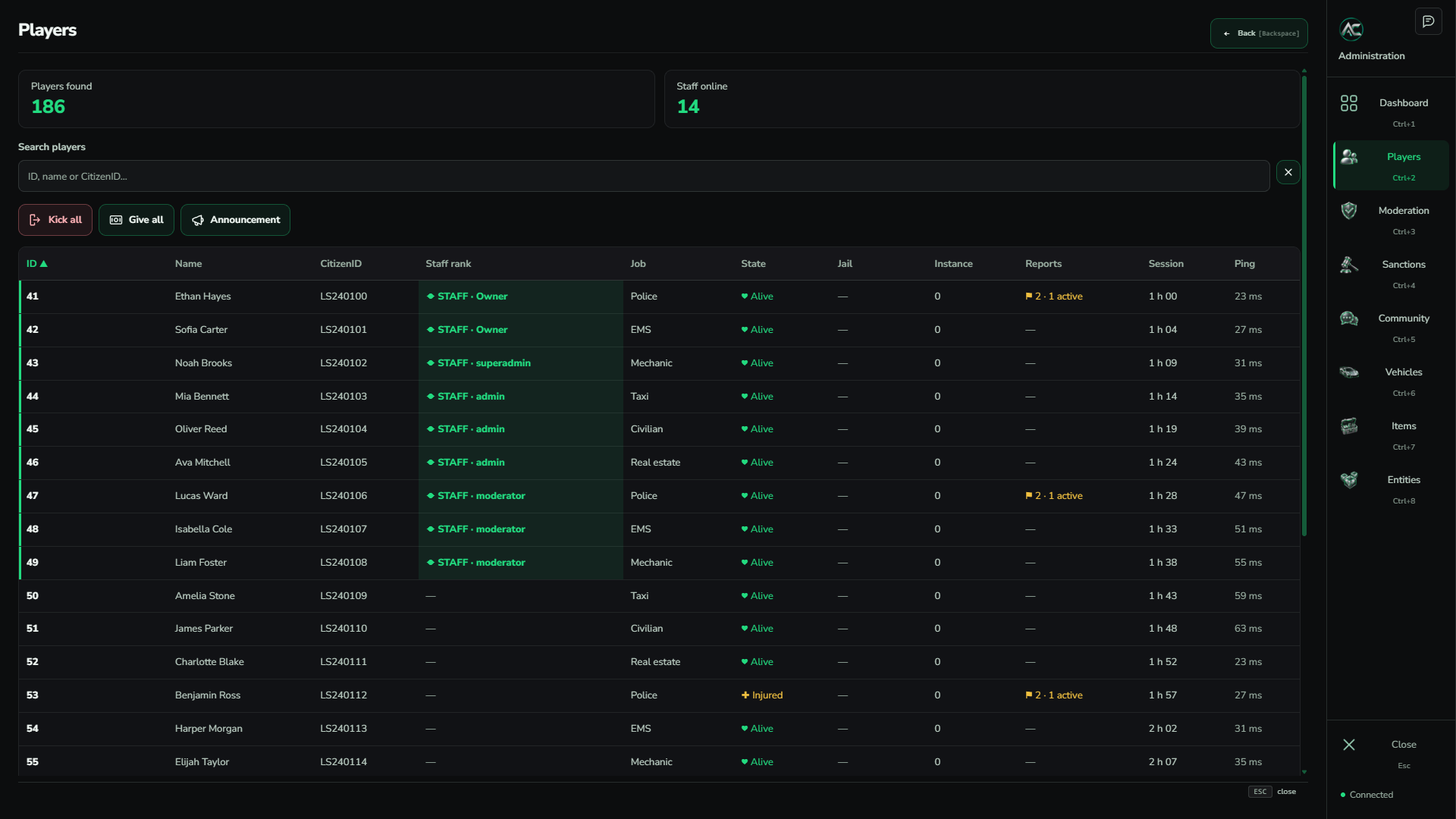
Task: Click the reports flag for Lucas Ward
Action: (1053, 496)
